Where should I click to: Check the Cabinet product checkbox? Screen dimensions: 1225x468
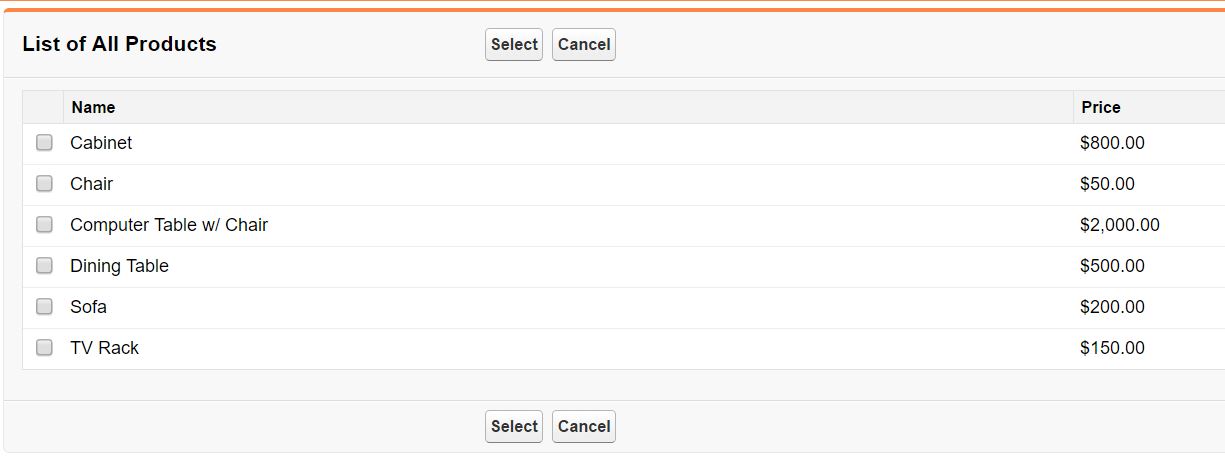click(x=44, y=143)
